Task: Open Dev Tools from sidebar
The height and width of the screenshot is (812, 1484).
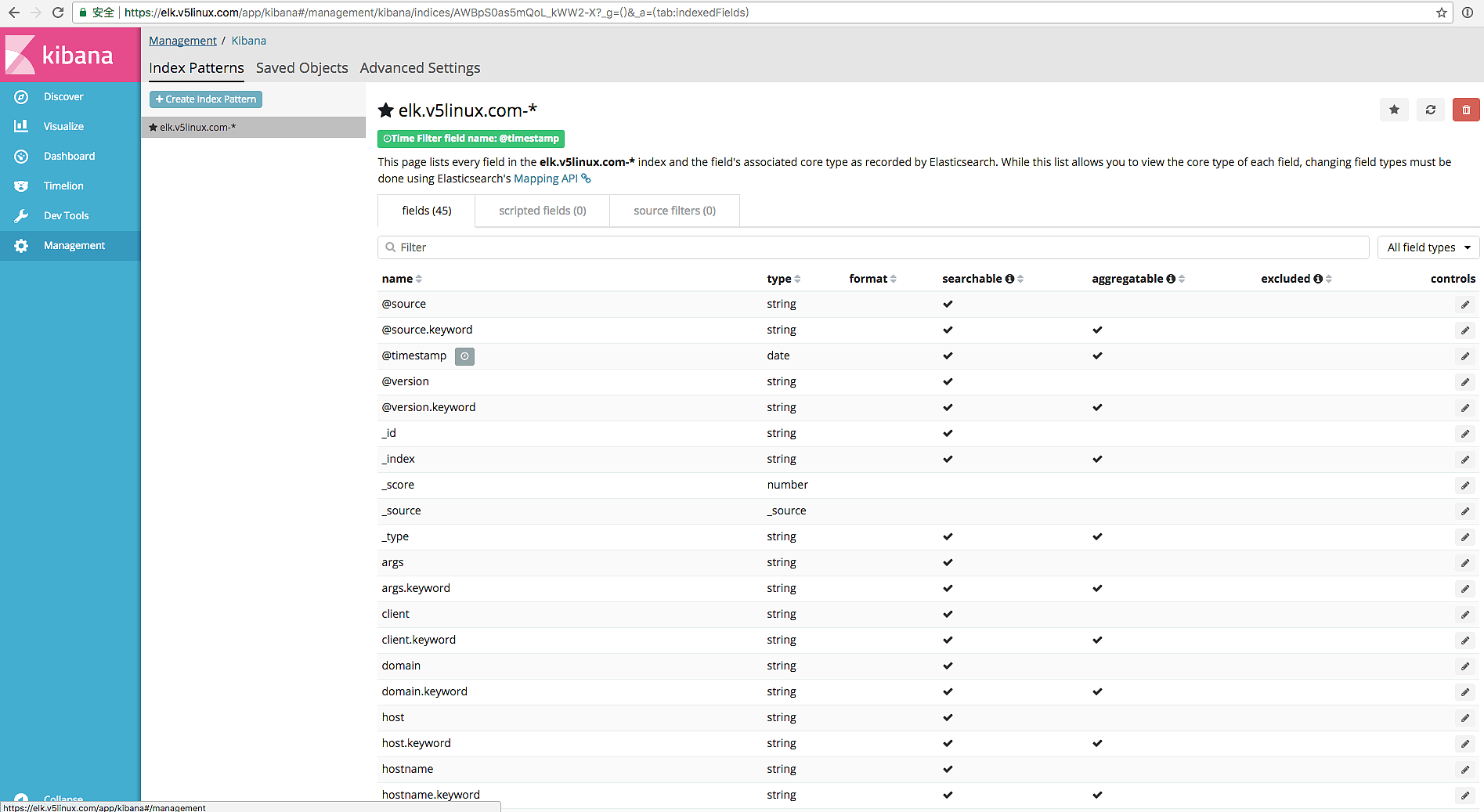Action: click(x=66, y=216)
